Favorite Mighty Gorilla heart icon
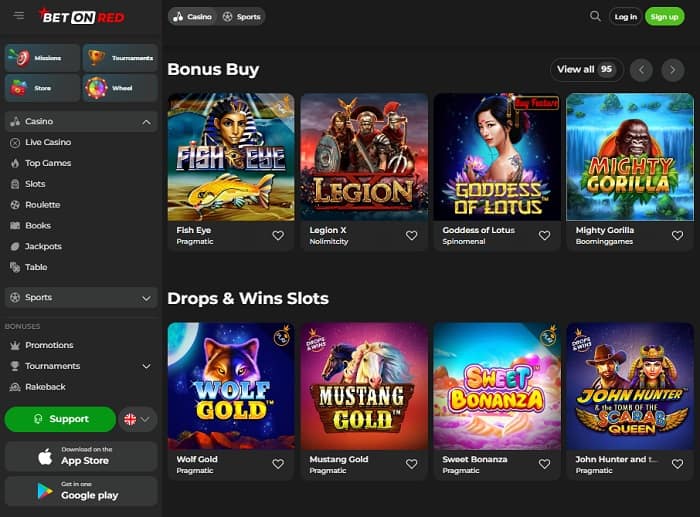This screenshot has width=700, height=517. click(677, 235)
